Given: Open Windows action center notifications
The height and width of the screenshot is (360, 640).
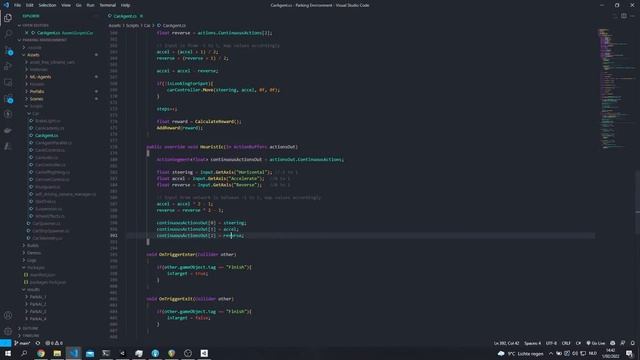Looking at the screenshot, I should [x=629, y=353].
